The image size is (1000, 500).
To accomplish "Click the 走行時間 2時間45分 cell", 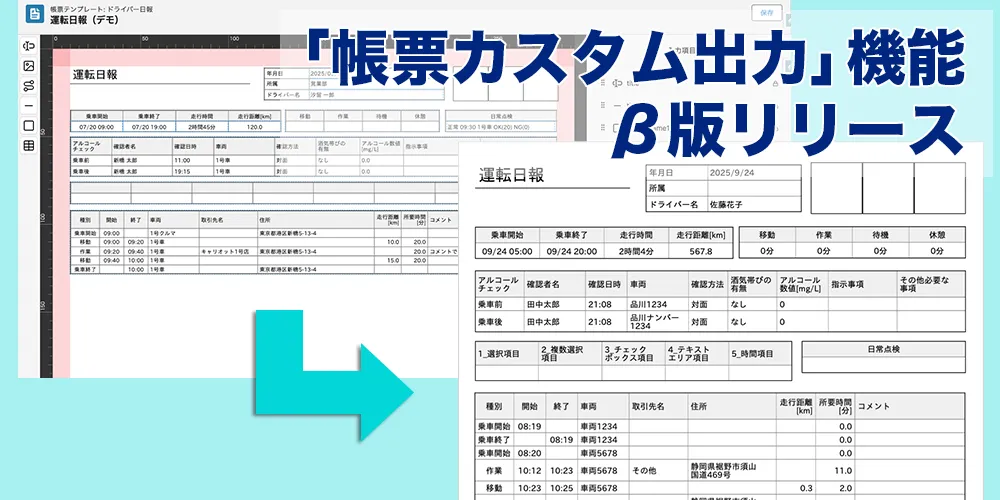I will click(x=203, y=127).
